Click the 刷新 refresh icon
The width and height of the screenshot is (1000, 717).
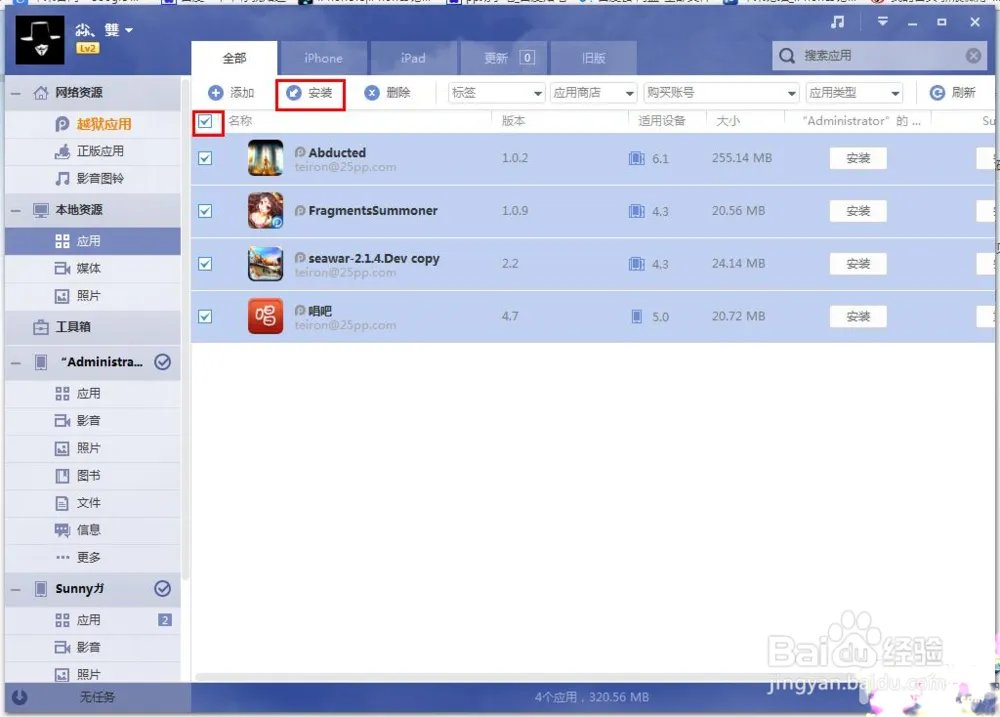pos(937,93)
